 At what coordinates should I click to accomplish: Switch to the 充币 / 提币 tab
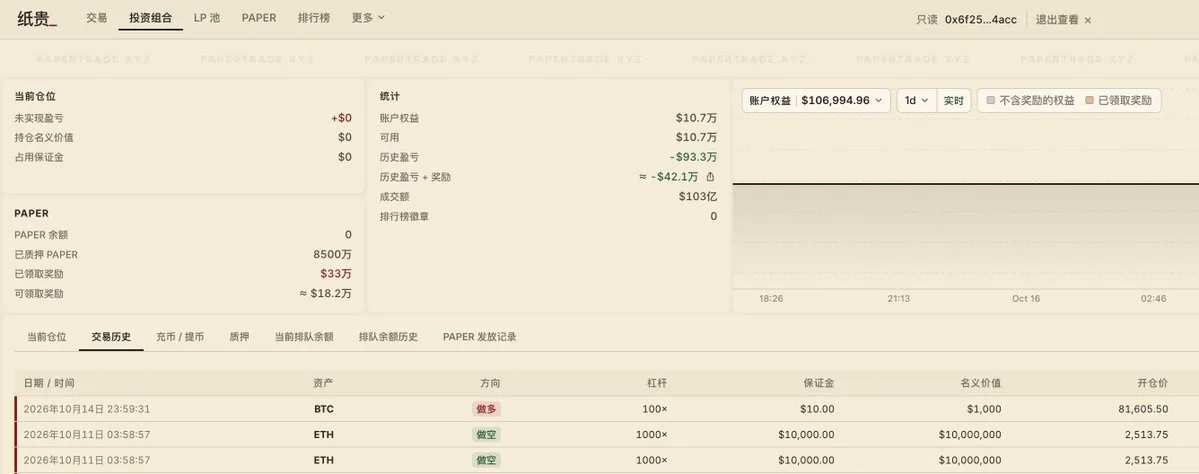(180, 336)
